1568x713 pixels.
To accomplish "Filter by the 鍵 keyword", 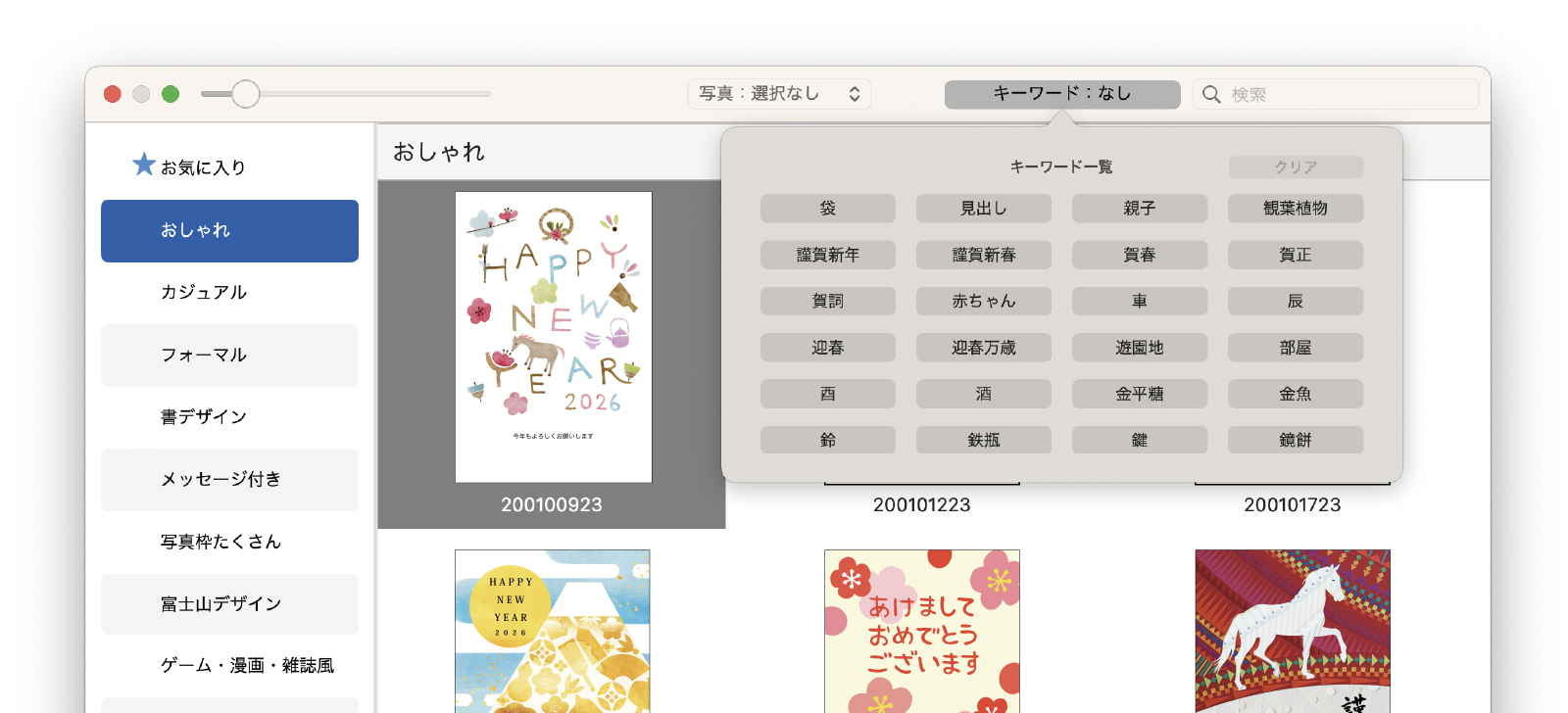I will click(1140, 440).
